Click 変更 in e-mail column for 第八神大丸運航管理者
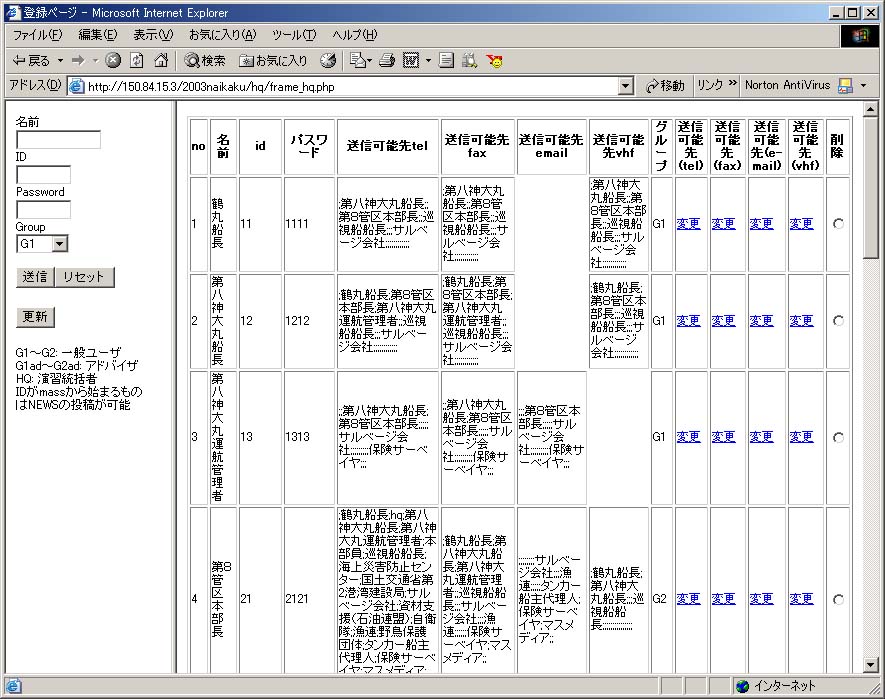 [761, 437]
